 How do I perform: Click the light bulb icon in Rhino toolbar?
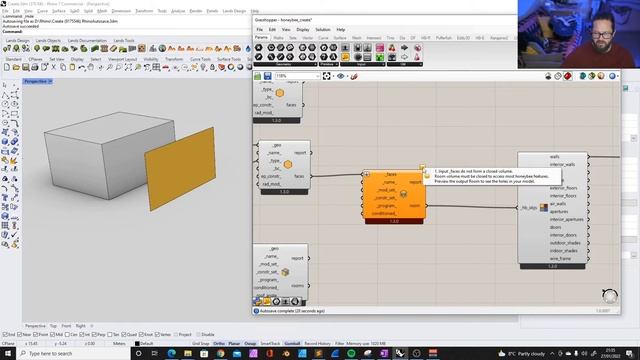pyautogui.click(x=203, y=67)
